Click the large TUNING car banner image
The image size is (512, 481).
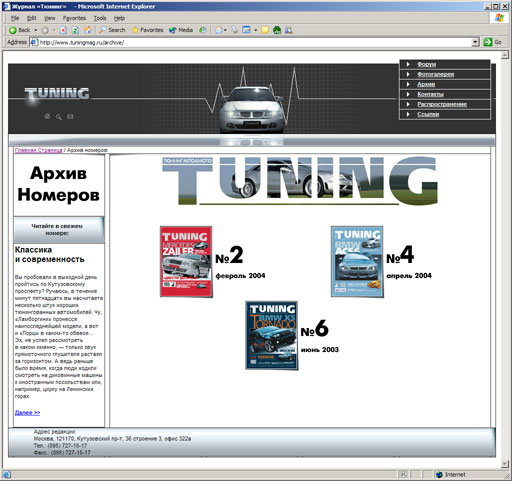pyautogui.click(x=300, y=180)
